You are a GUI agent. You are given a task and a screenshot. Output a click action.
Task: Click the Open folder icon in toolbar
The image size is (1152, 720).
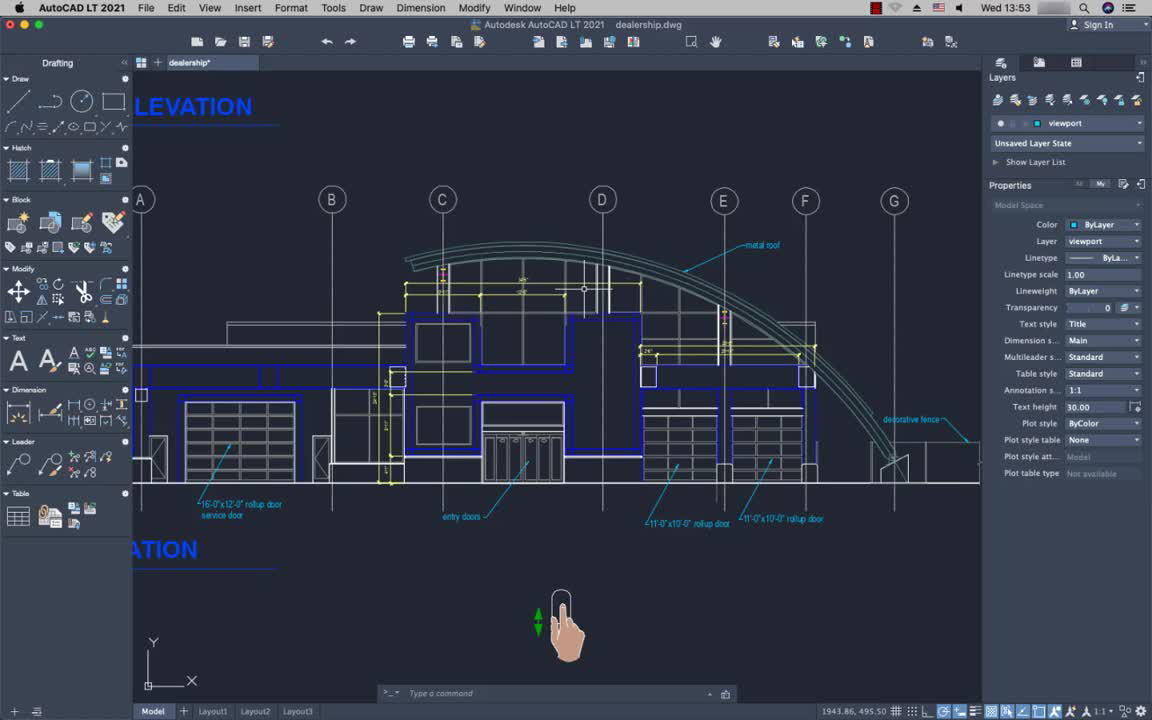(220, 42)
